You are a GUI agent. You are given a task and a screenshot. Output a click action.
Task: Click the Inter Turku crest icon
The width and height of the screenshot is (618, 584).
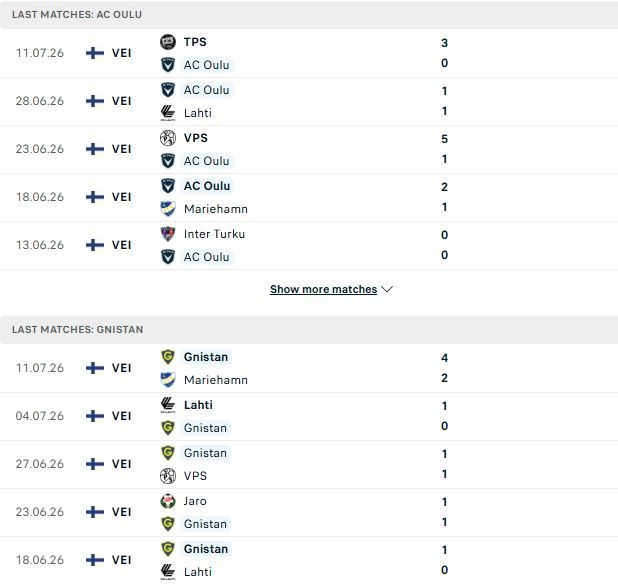(x=168, y=234)
